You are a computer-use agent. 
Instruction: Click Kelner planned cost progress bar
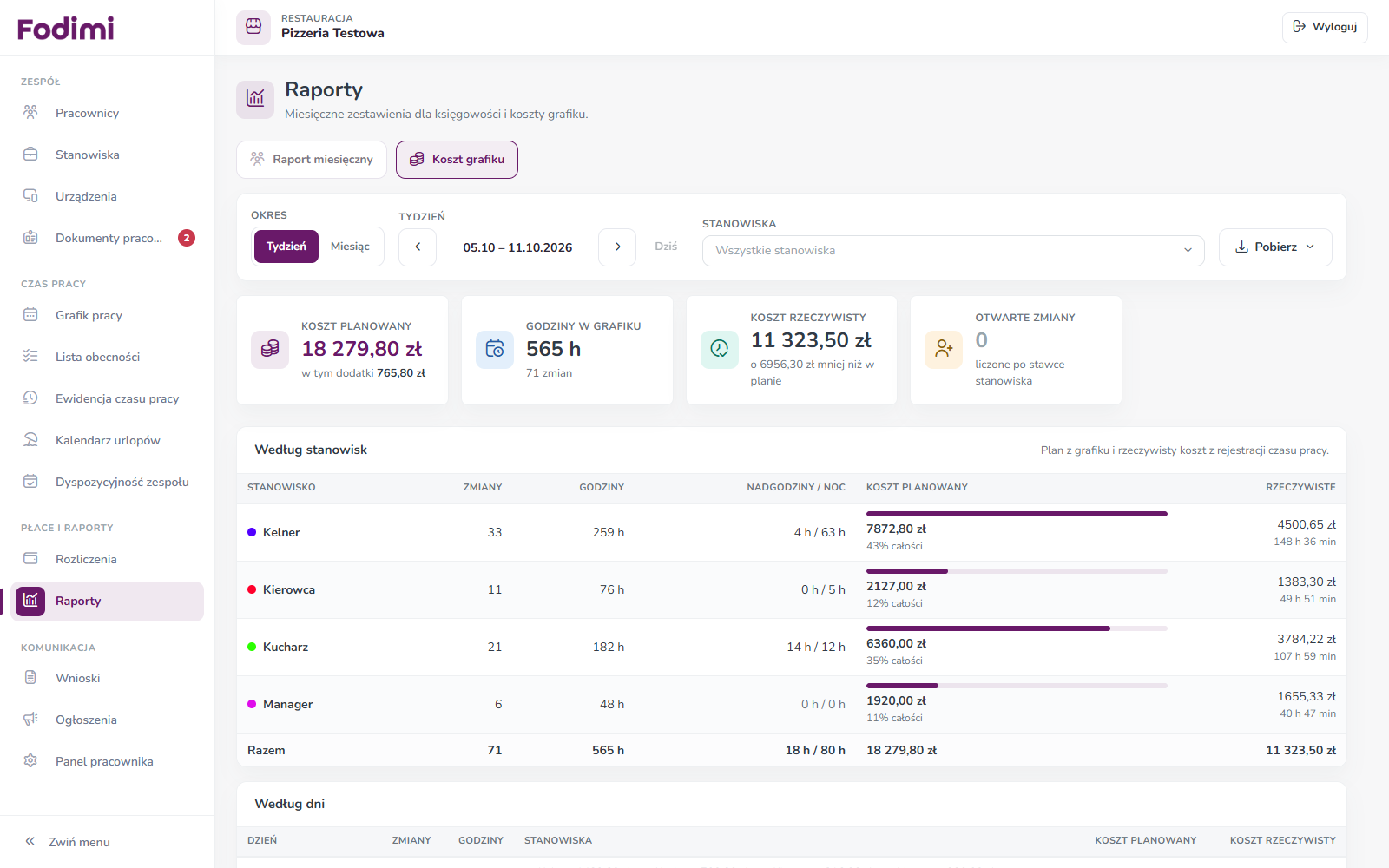(x=1017, y=514)
